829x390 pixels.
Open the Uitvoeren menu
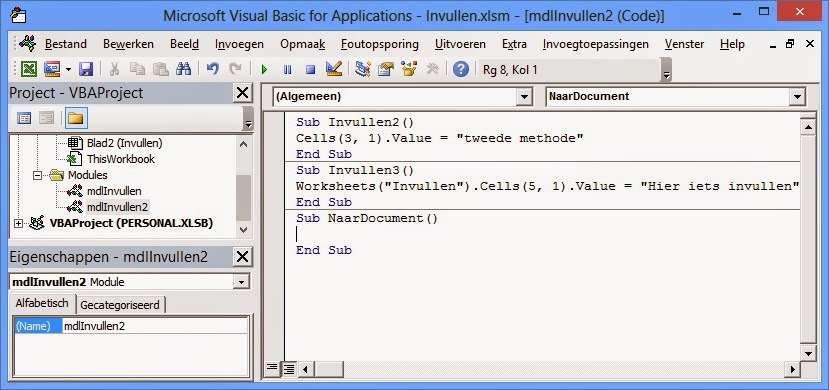460,44
